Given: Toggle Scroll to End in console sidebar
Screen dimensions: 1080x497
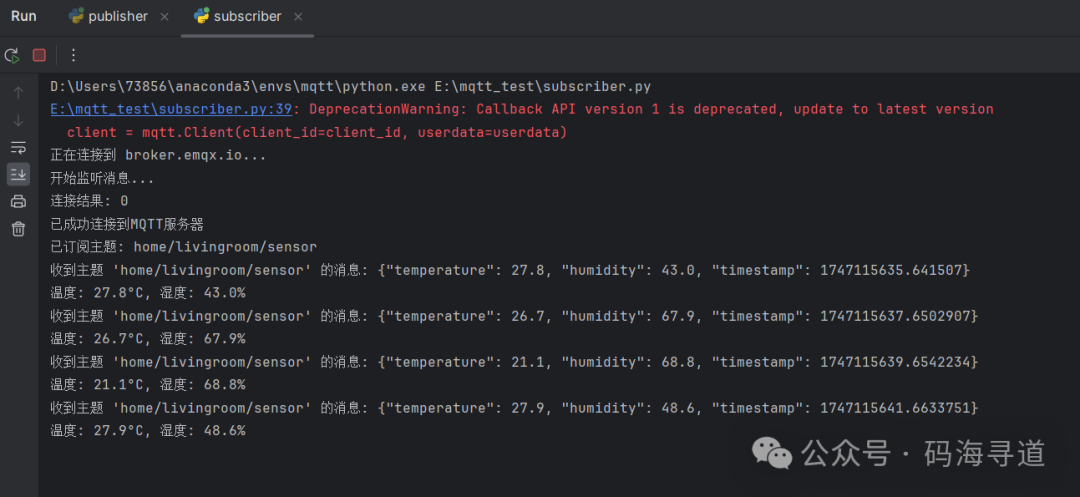Looking at the screenshot, I should [x=19, y=174].
